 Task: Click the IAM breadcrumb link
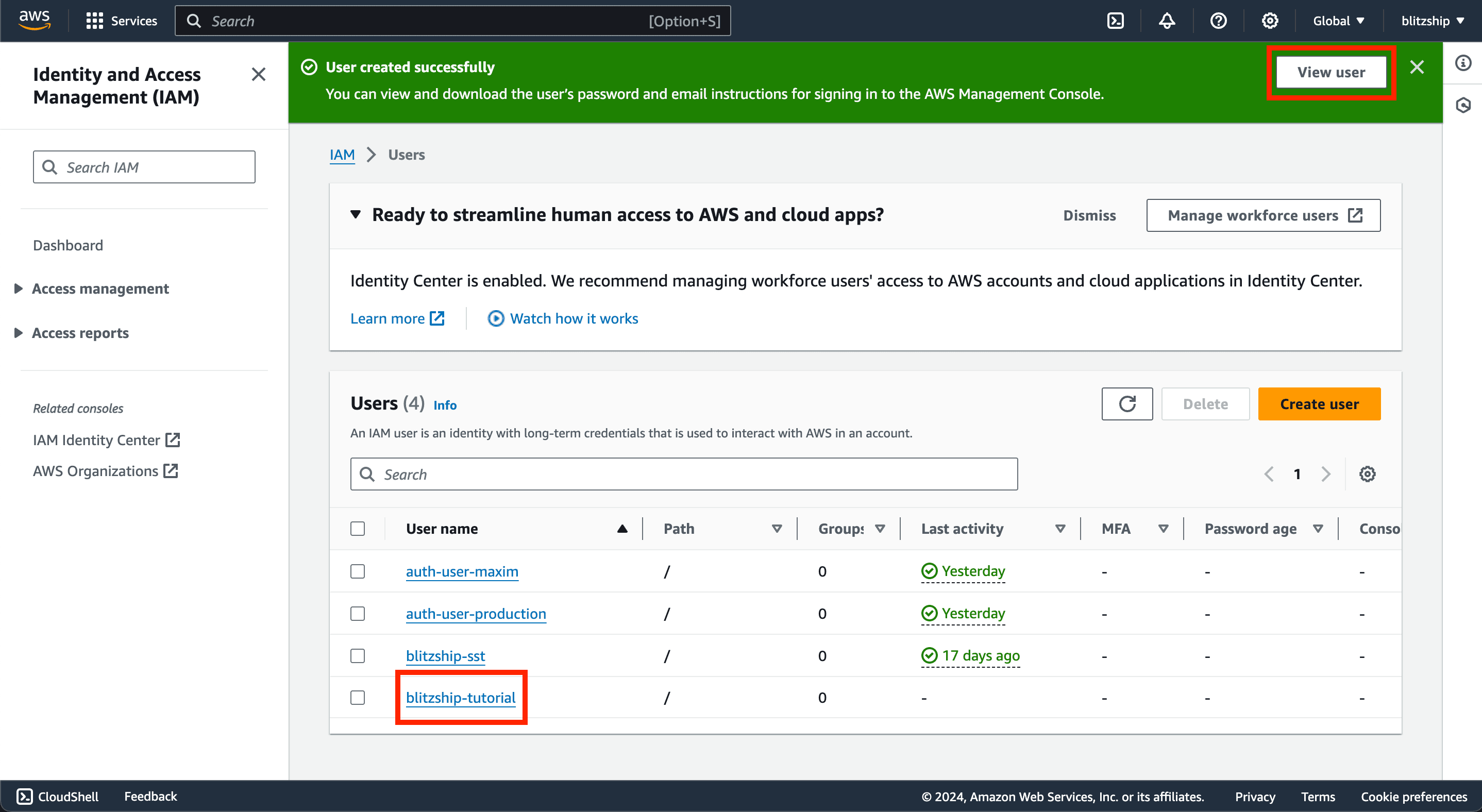(342, 155)
